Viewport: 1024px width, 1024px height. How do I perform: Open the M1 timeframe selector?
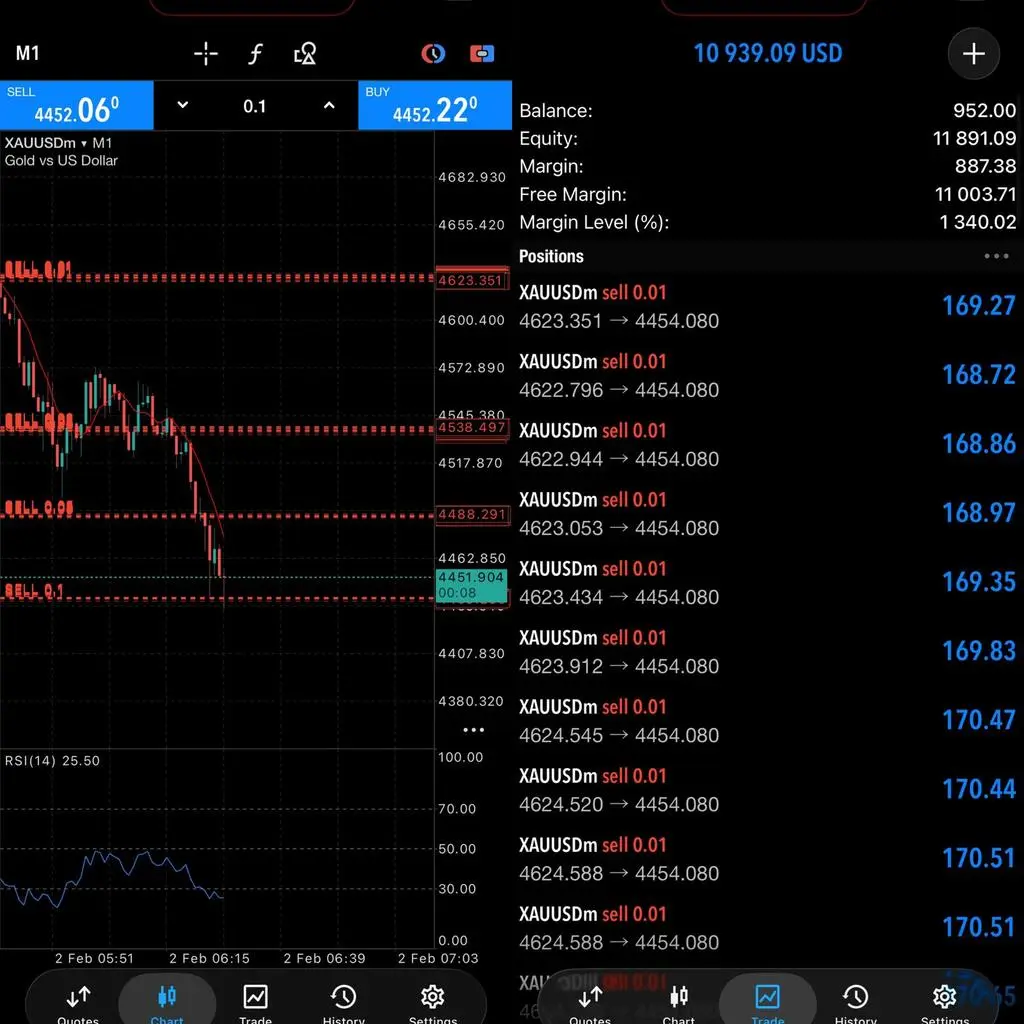pyautogui.click(x=27, y=53)
